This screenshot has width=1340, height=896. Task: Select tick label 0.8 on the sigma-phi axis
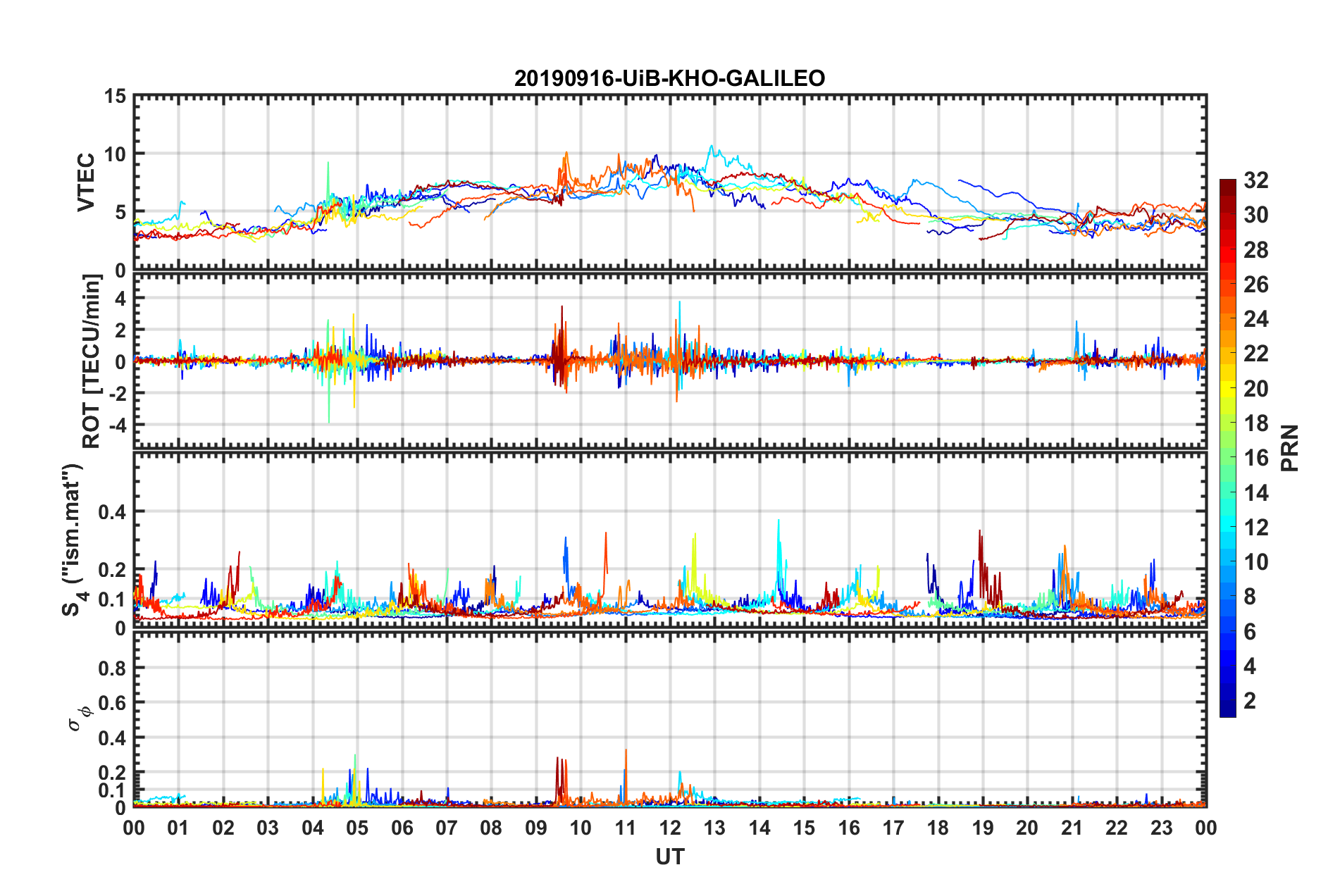tap(112, 668)
